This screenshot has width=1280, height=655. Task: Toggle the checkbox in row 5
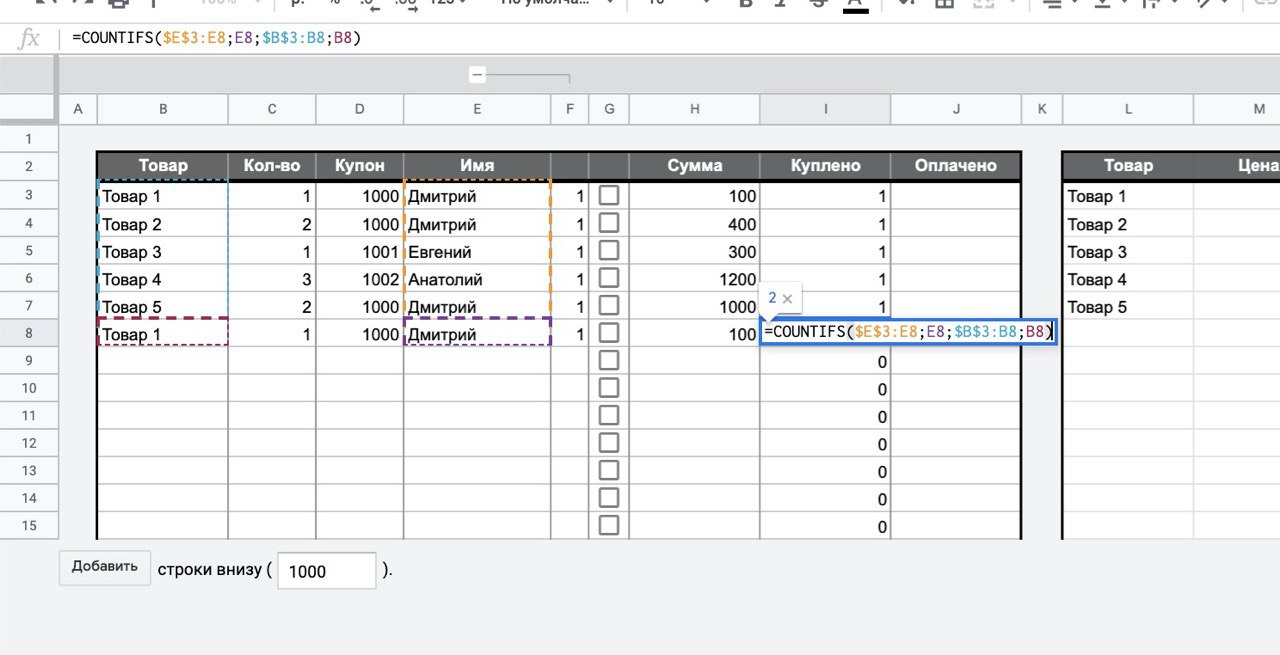(608, 251)
